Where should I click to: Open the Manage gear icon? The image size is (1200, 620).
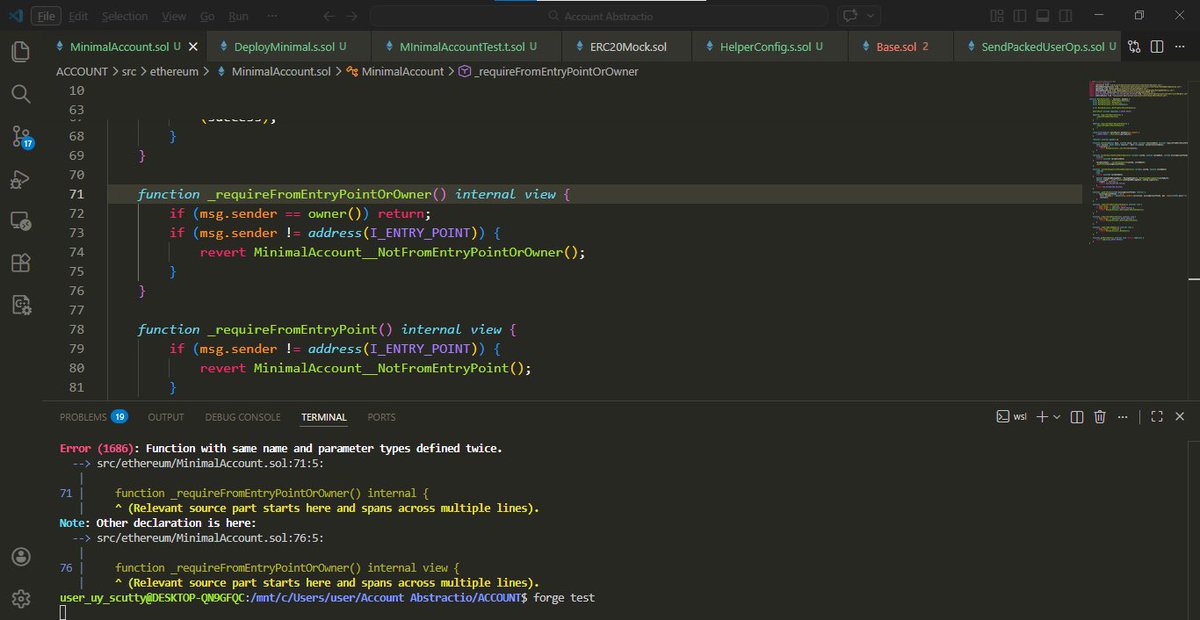20,598
